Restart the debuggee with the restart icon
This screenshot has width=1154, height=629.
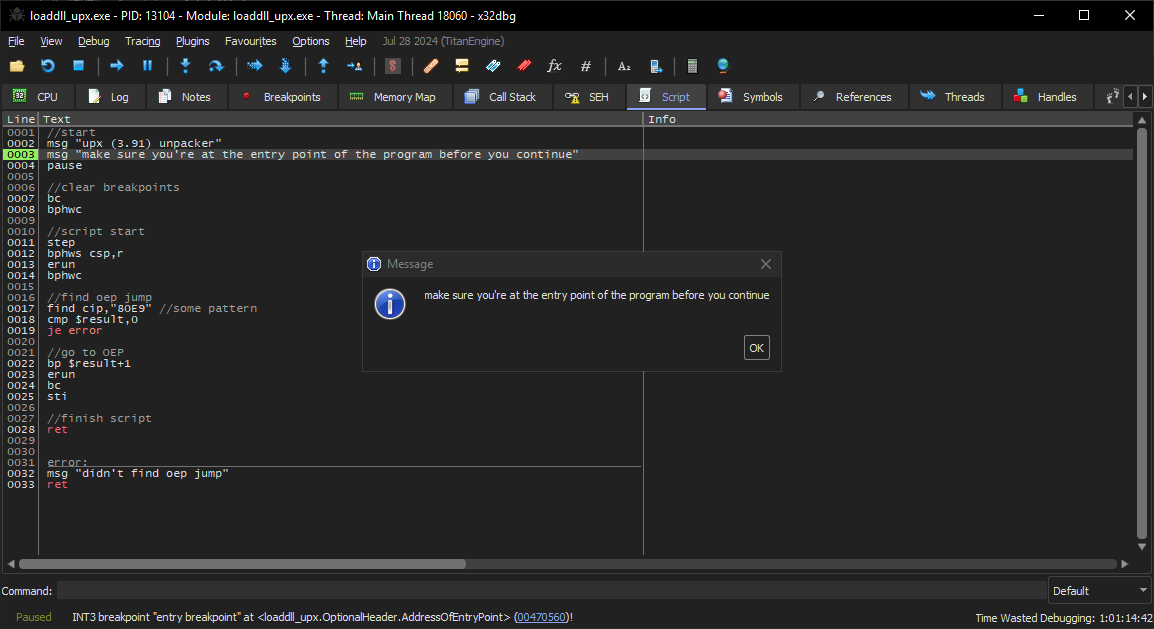[47, 66]
